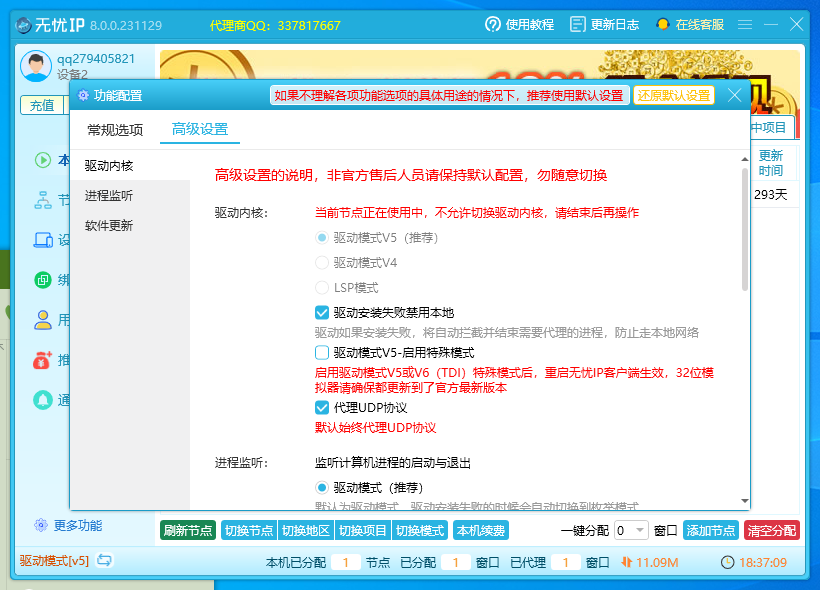
Task: Click the 无忧IP logo icon in title bar
Action: pyautogui.click(x=23, y=25)
